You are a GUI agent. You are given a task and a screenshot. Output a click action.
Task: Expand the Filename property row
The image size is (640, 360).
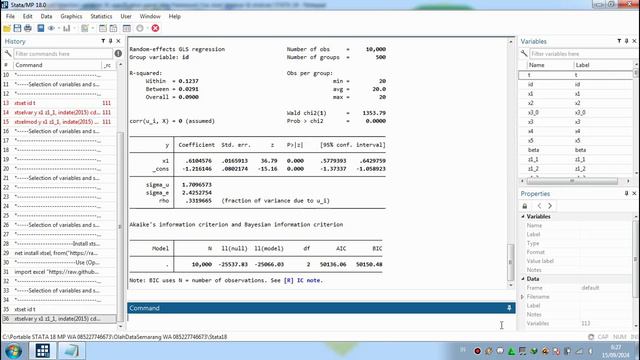pos(522,297)
